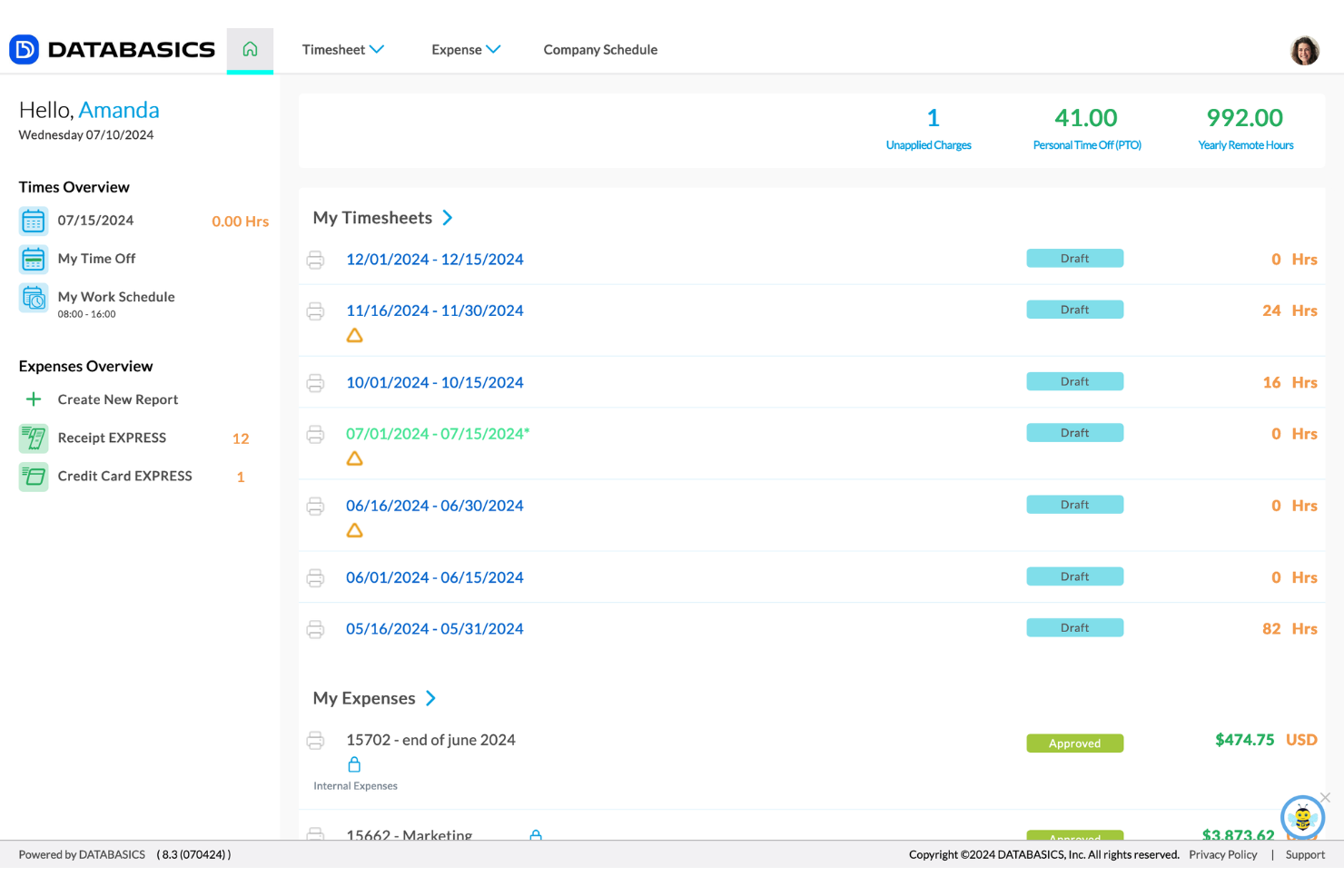Open the Timesheet dropdown
Viewport: 1344px width, 896px height.
343,50
